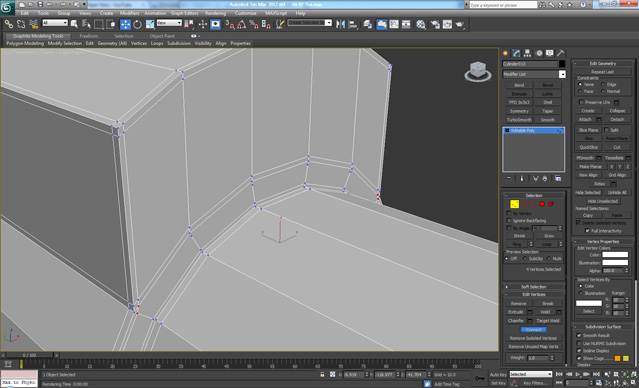
Task: Click the Collapse button
Action: tap(617, 111)
